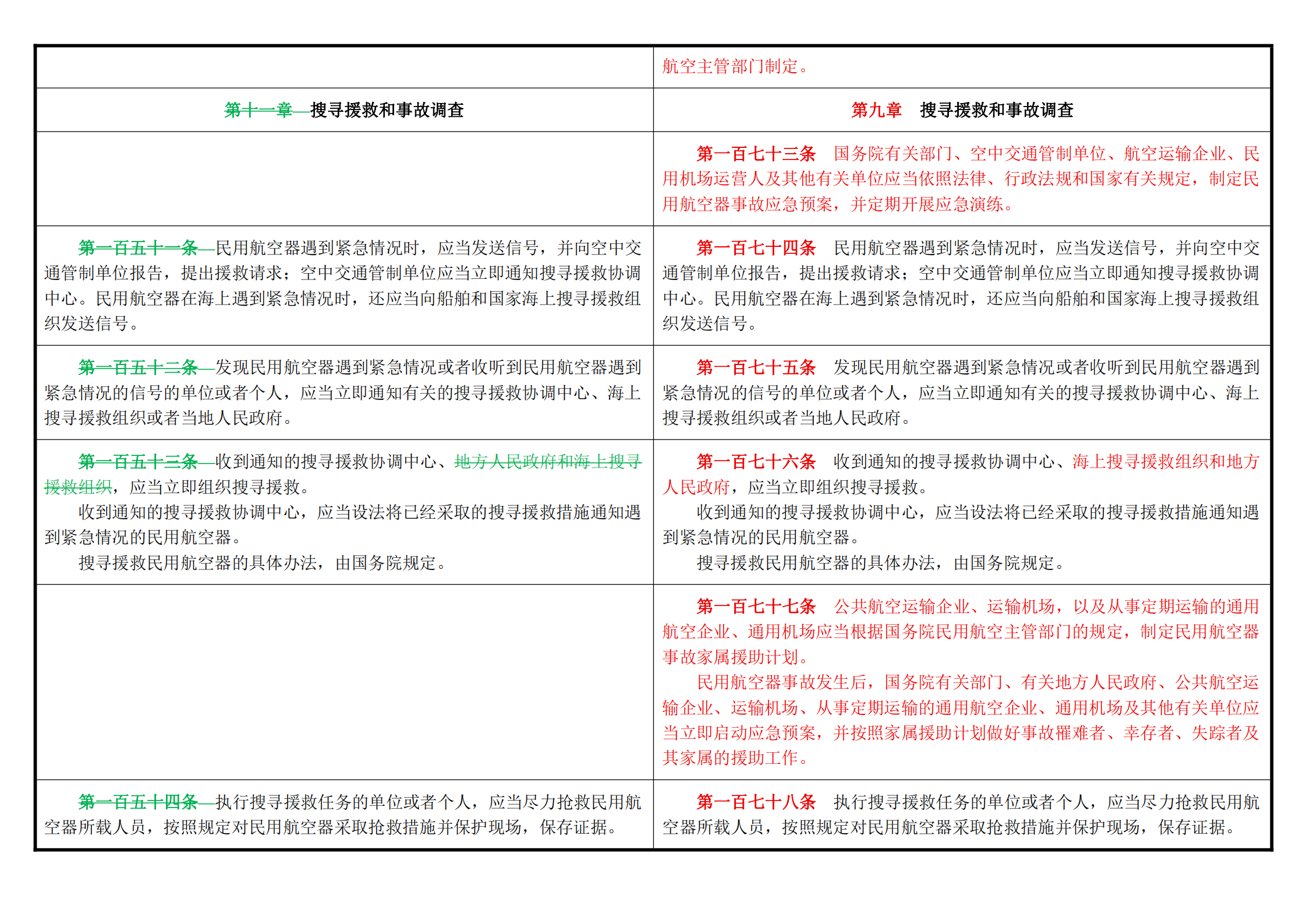Viewport: 1307px width, 924px height.
Task: Click the struck-through 第一百五十一条 label
Action: click(x=139, y=248)
